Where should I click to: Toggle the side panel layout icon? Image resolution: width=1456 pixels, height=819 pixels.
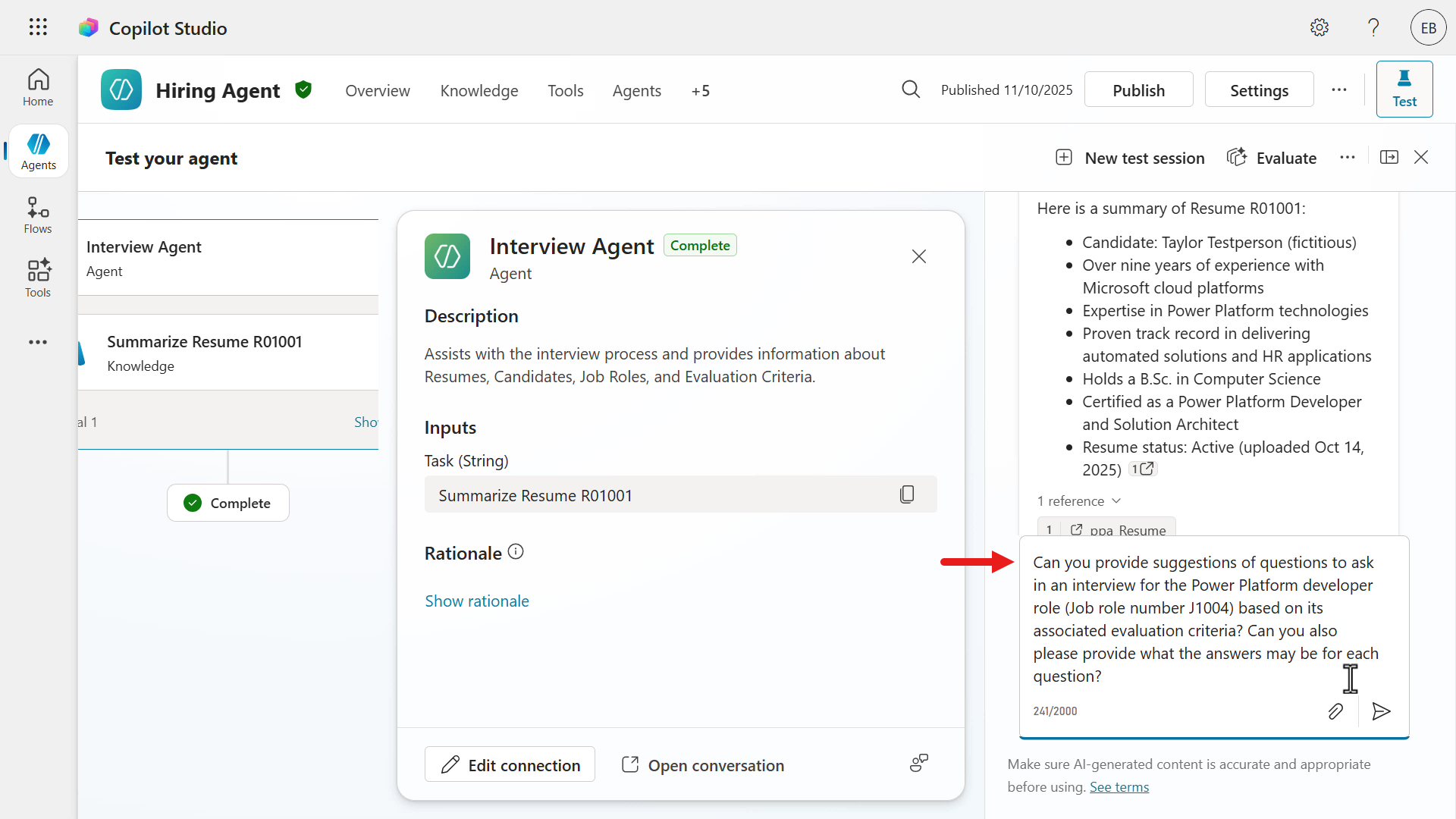pyautogui.click(x=1389, y=157)
